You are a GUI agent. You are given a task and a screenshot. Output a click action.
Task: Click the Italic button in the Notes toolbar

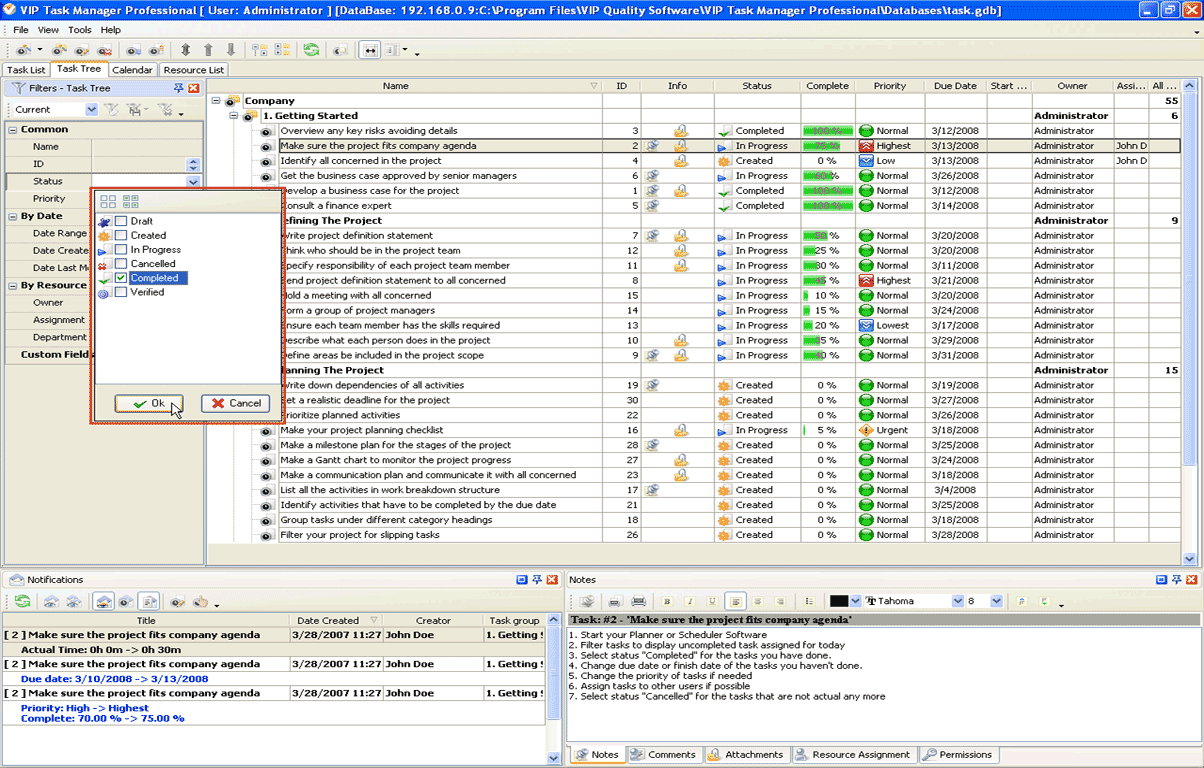point(689,601)
